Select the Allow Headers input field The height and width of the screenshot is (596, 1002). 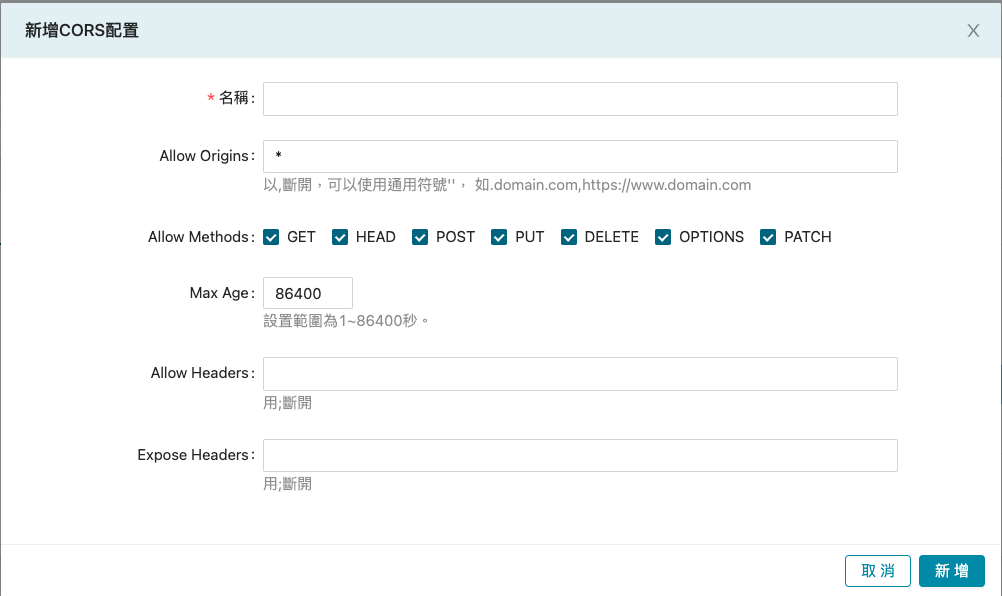pyautogui.click(x=580, y=374)
